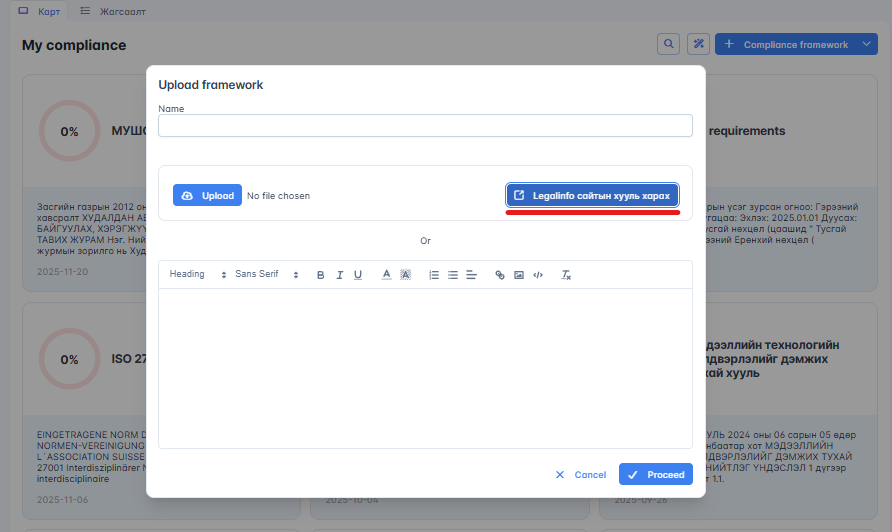Insert an image in the editor
Image resolution: width=892 pixels, height=532 pixels.
(519, 275)
